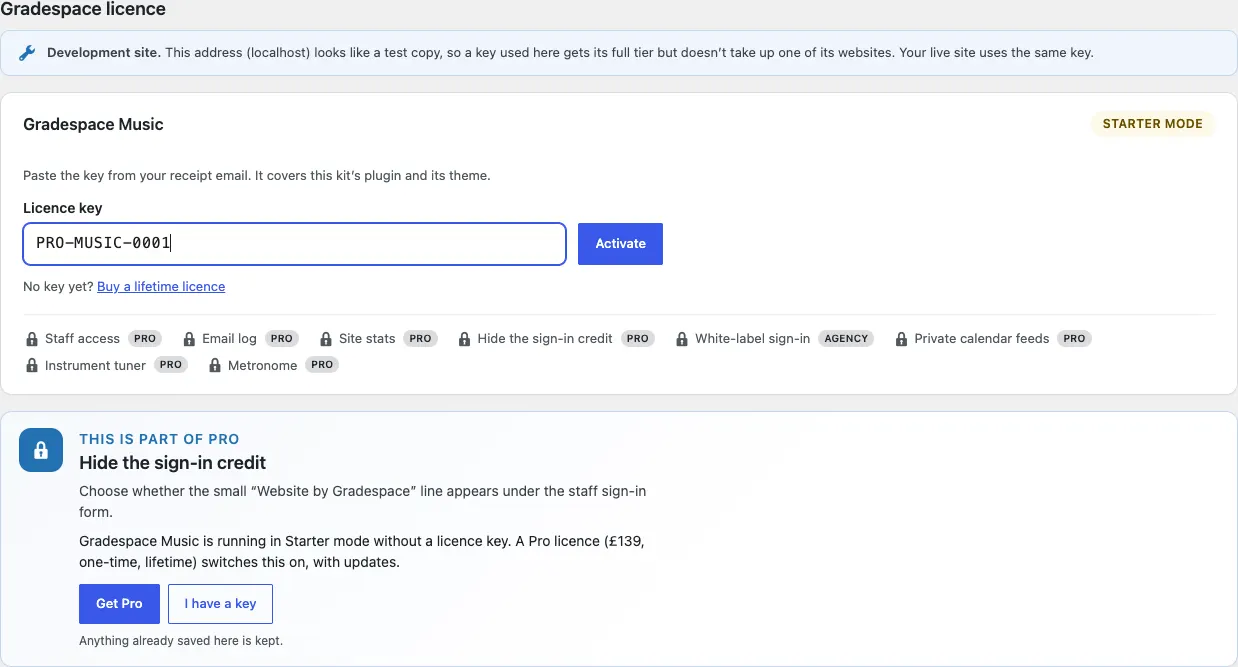The height and width of the screenshot is (667, 1238).
Task: Click the lock icon beside Private calendar feeds
Action: point(901,339)
